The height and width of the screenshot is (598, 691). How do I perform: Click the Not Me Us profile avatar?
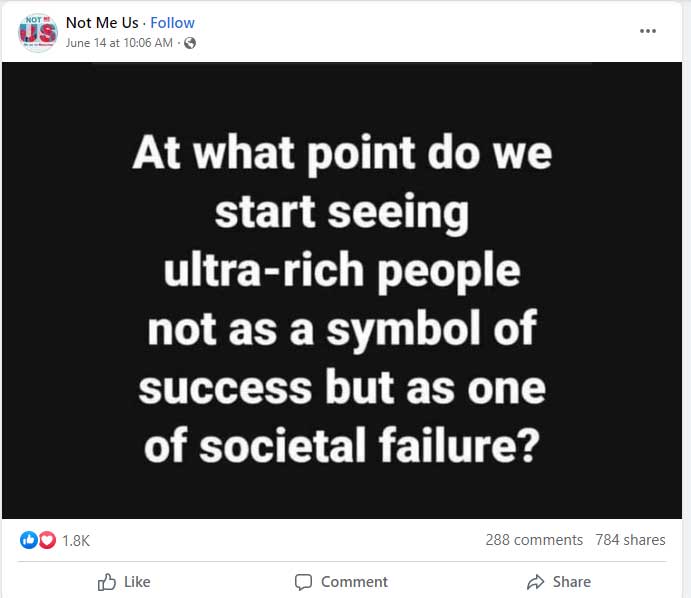click(37, 32)
